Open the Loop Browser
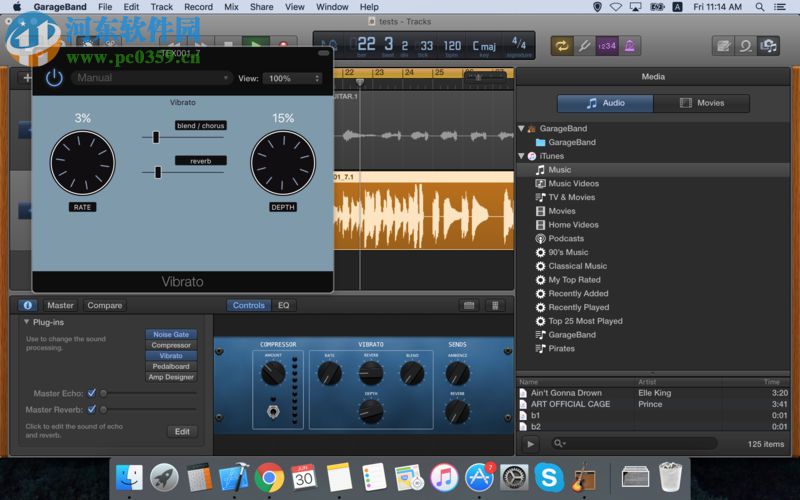This screenshot has width=800, height=500. coord(745,46)
